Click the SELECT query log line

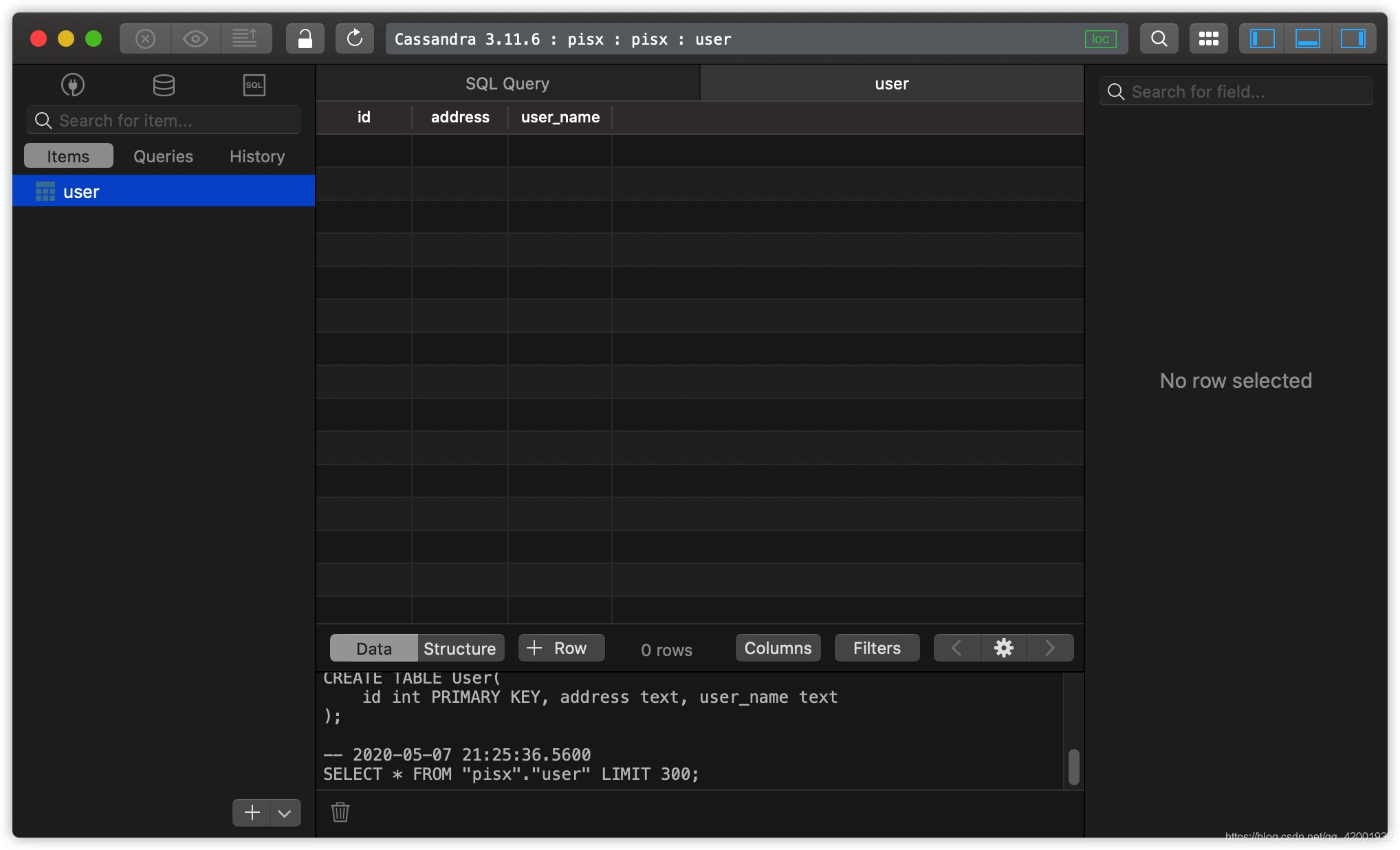(511, 774)
